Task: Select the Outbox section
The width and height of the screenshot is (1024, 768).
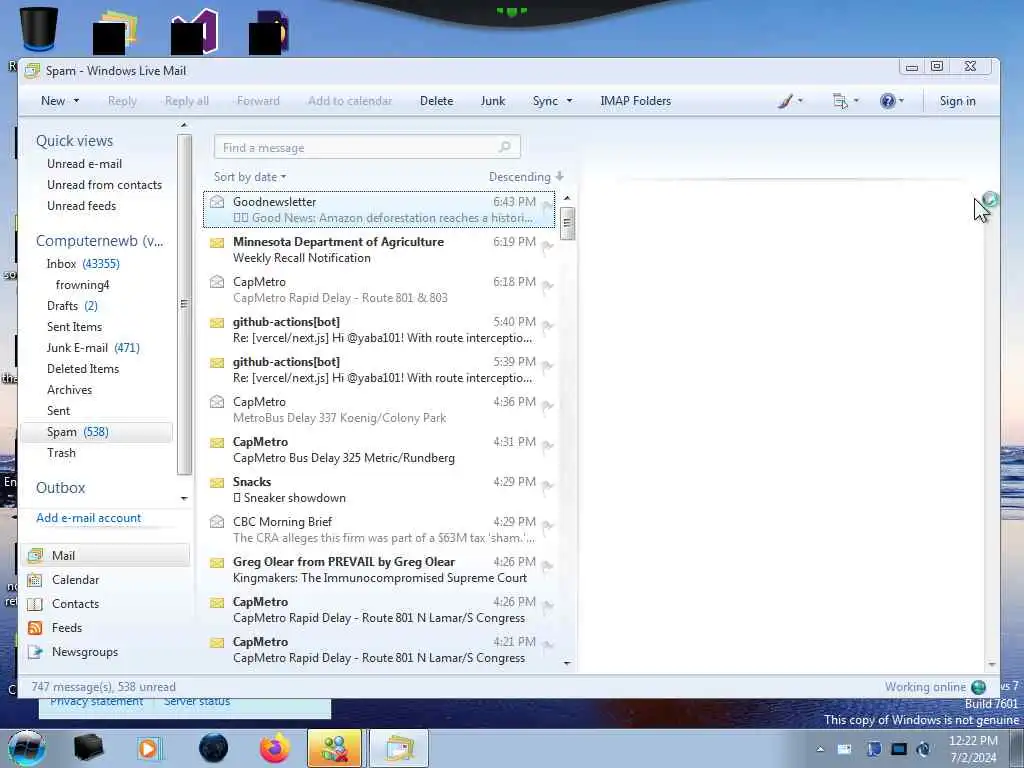Action: pos(61,488)
